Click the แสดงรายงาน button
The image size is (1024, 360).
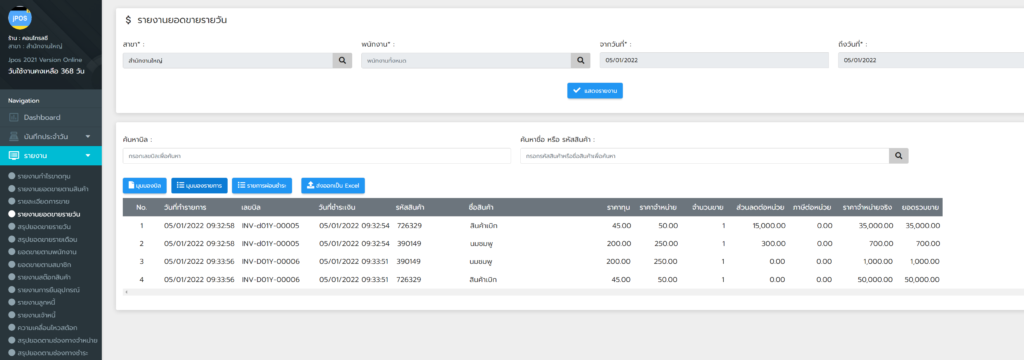pos(595,91)
